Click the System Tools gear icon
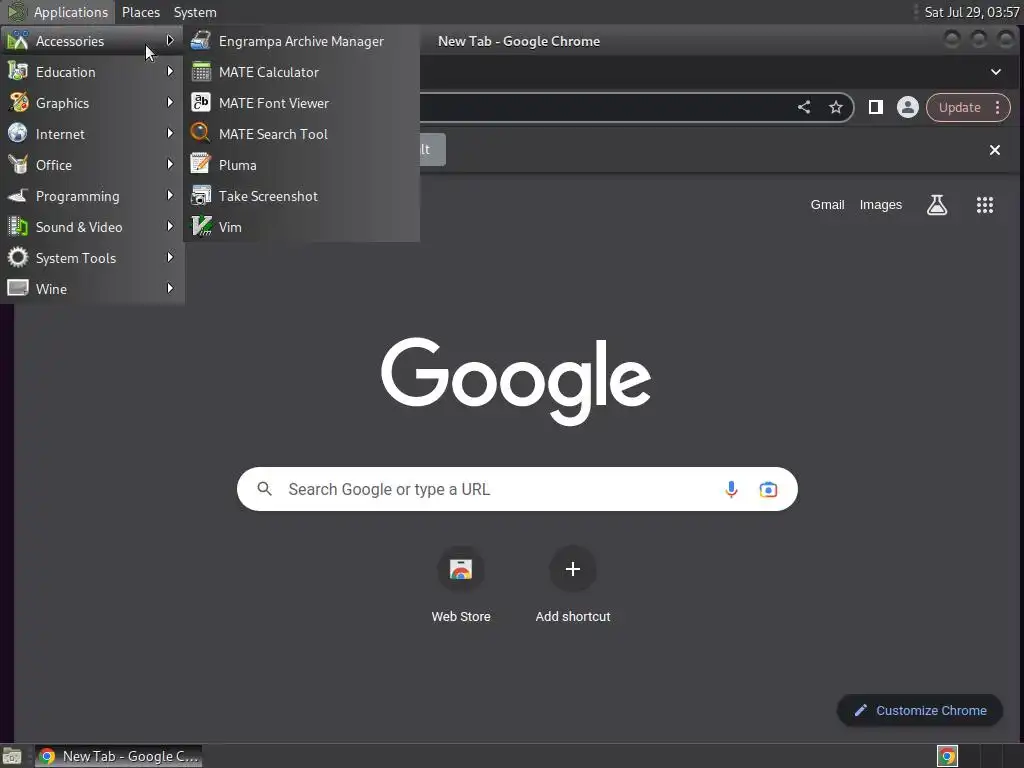 pos(18,257)
